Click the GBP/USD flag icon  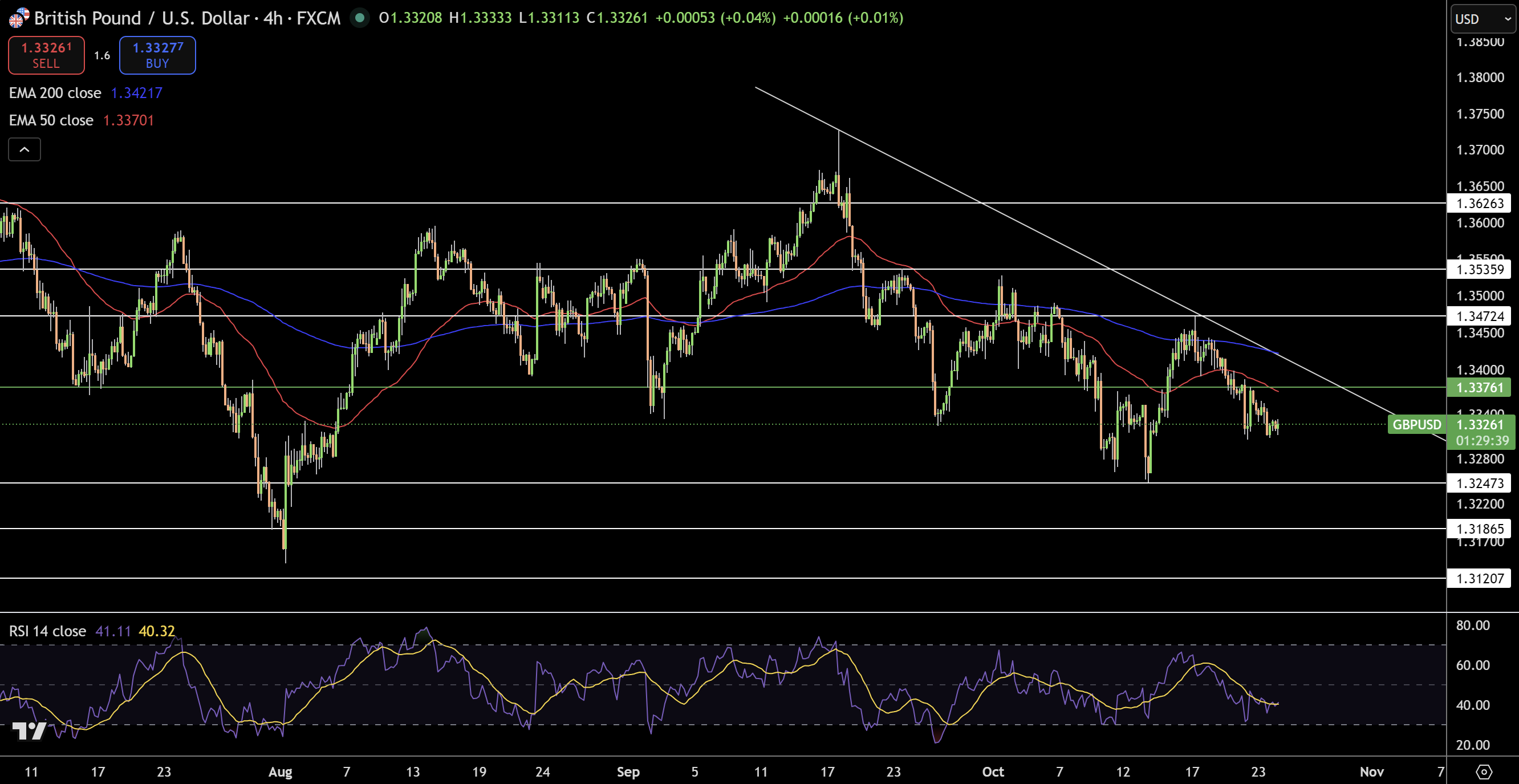[18, 18]
